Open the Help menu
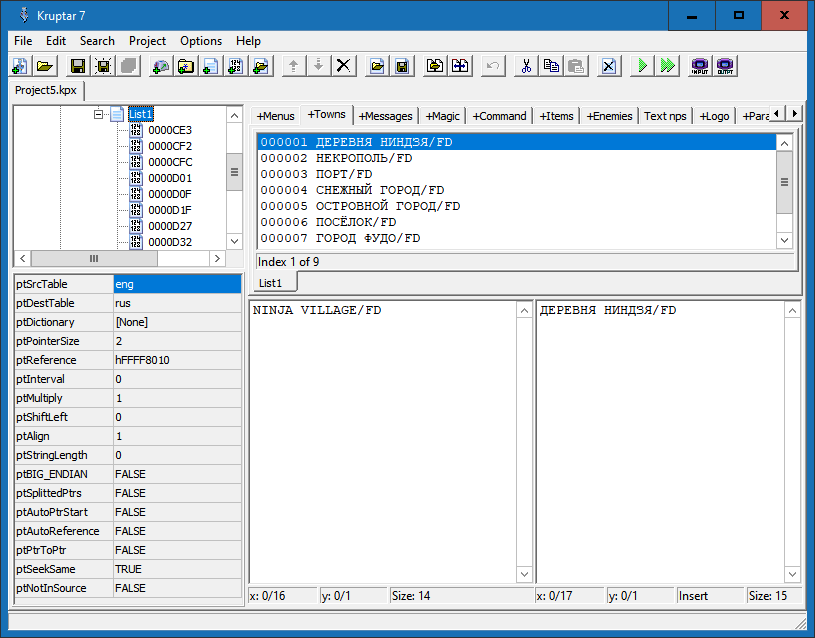This screenshot has height=638, width=815. pos(248,41)
